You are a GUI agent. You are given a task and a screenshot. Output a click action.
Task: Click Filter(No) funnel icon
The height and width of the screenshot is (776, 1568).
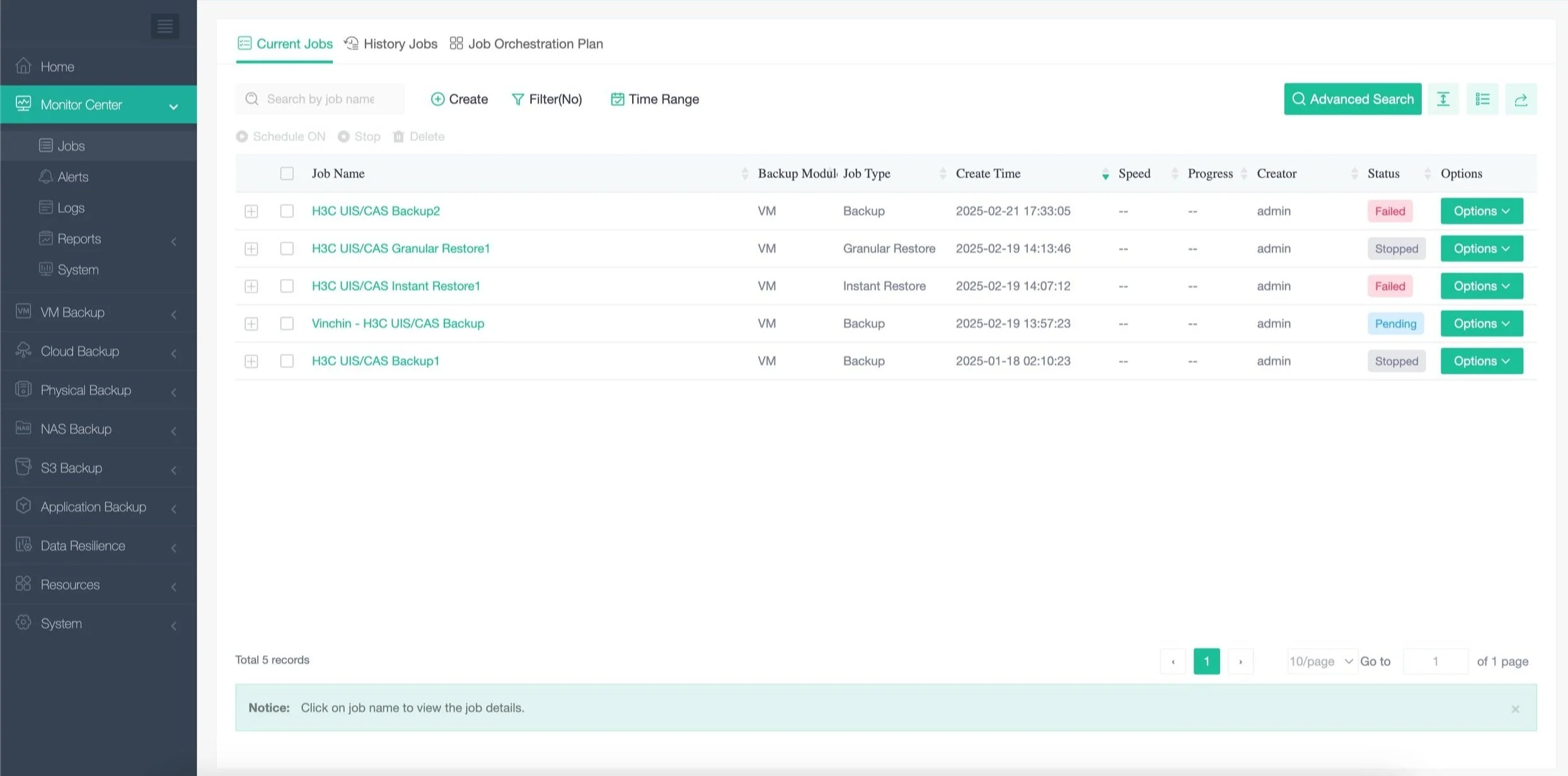pos(517,99)
